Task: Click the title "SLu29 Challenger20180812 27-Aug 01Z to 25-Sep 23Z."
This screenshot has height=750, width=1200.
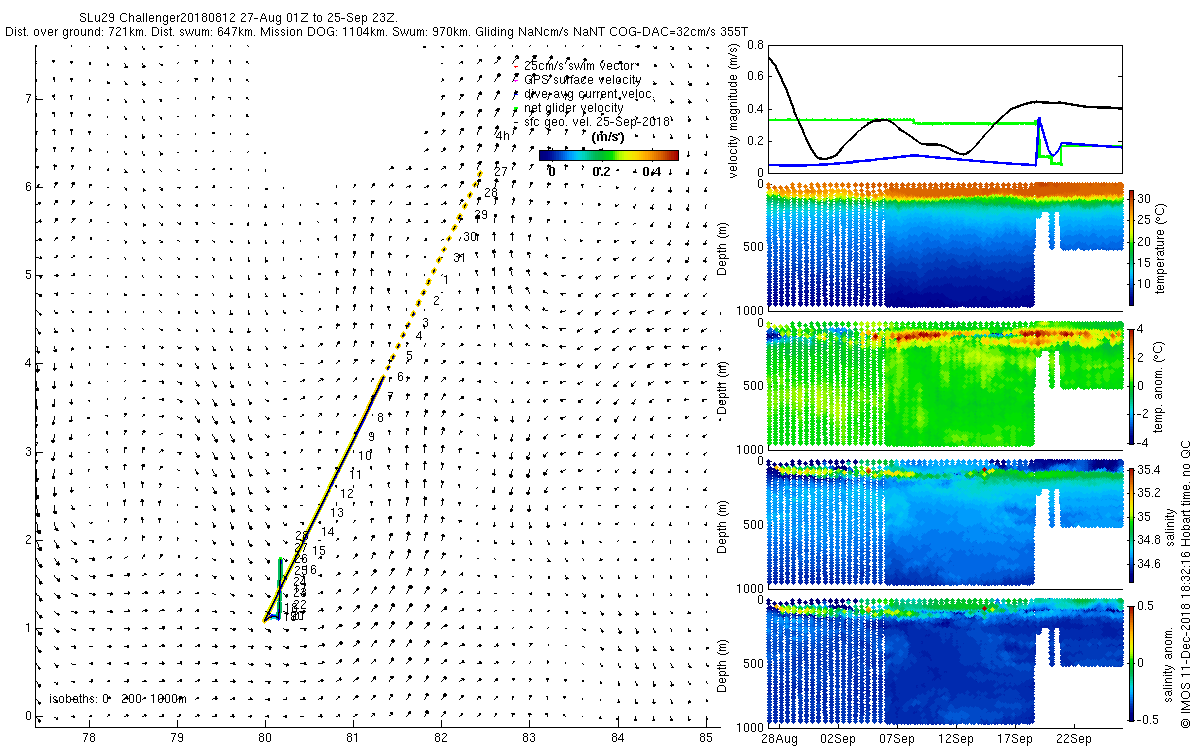Action: (238, 18)
